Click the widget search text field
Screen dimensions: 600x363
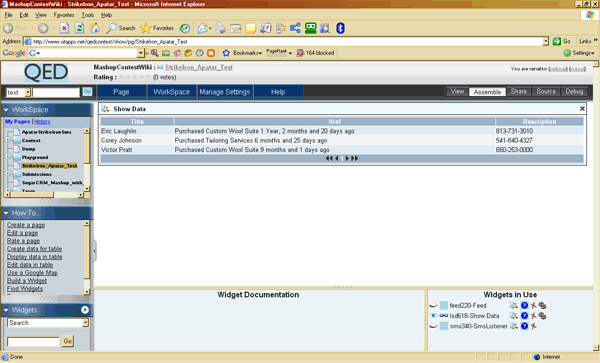[33, 342]
